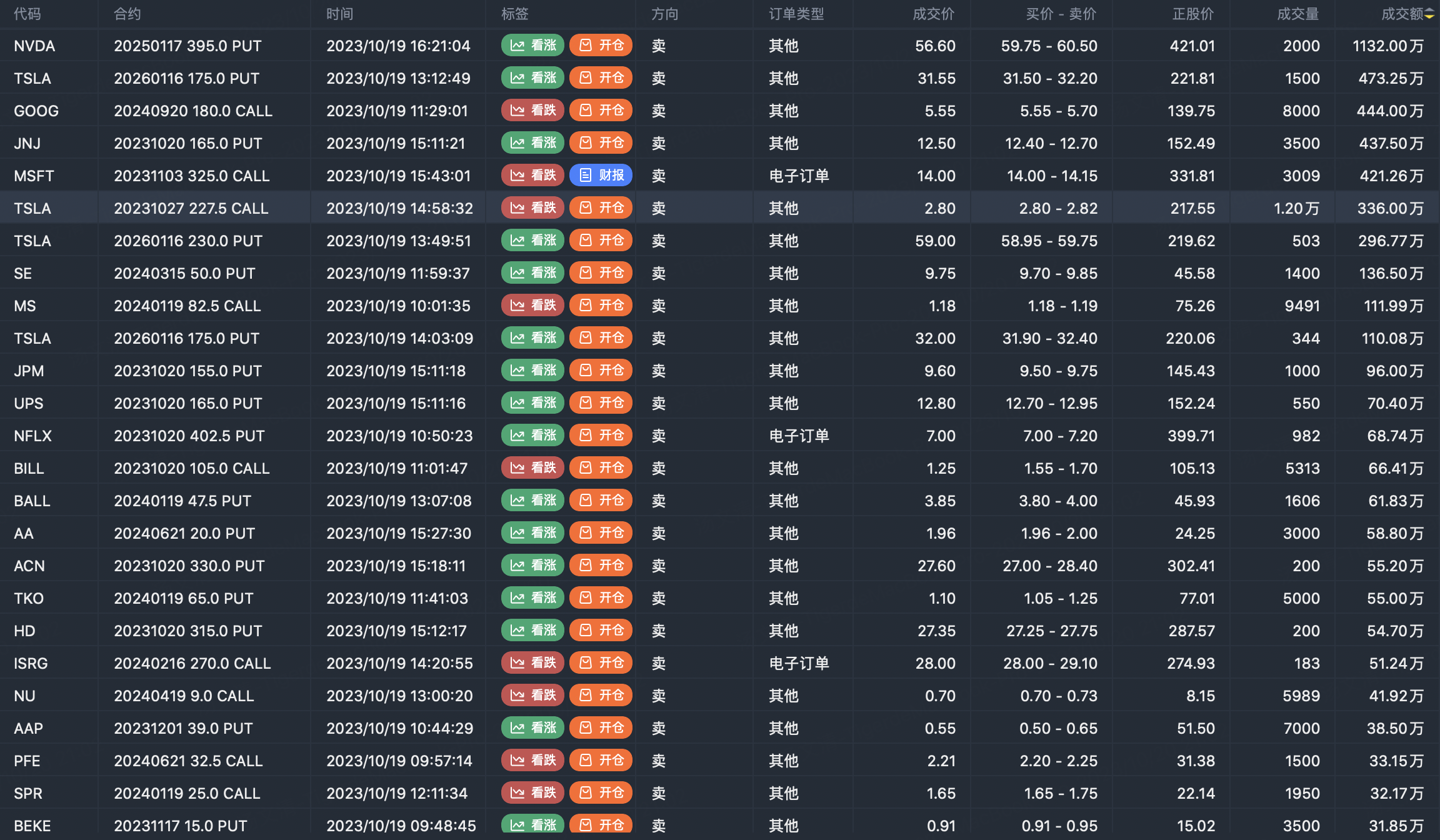
Task: Click the 看跌 tag in the GOOG row
Action: [x=532, y=110]
